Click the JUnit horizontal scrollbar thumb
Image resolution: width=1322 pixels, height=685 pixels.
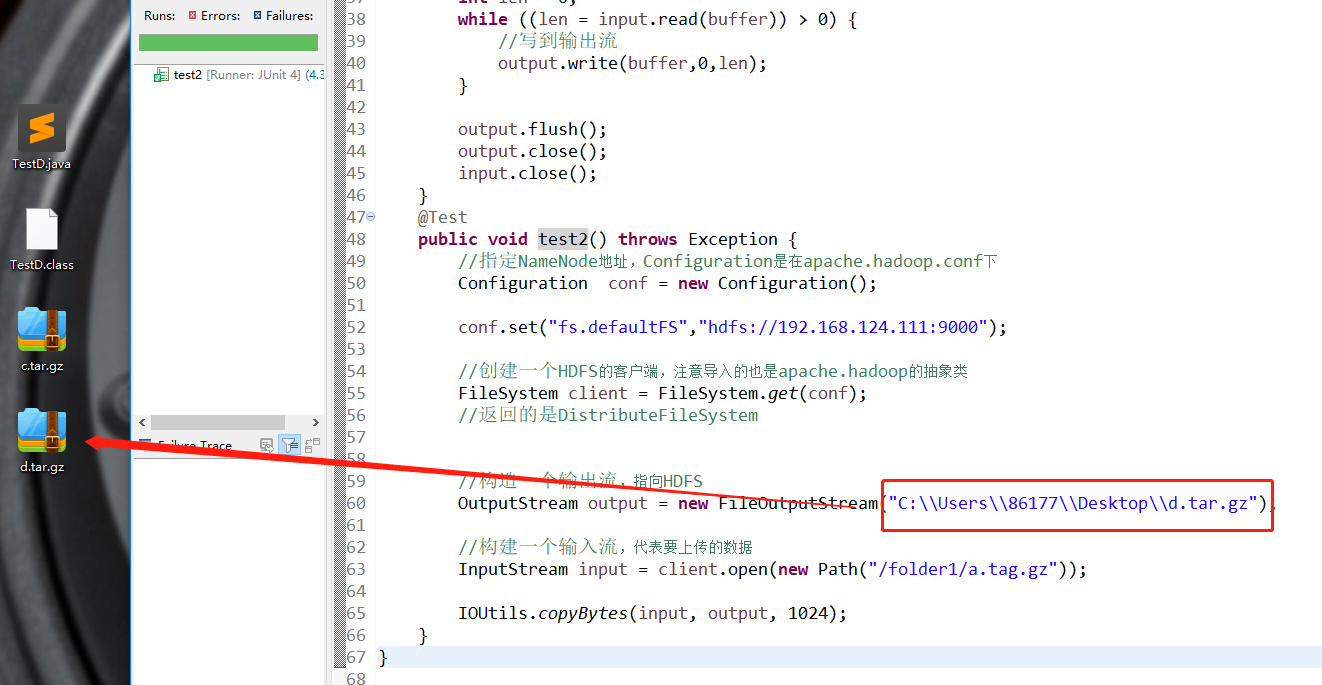pos(218,423)
